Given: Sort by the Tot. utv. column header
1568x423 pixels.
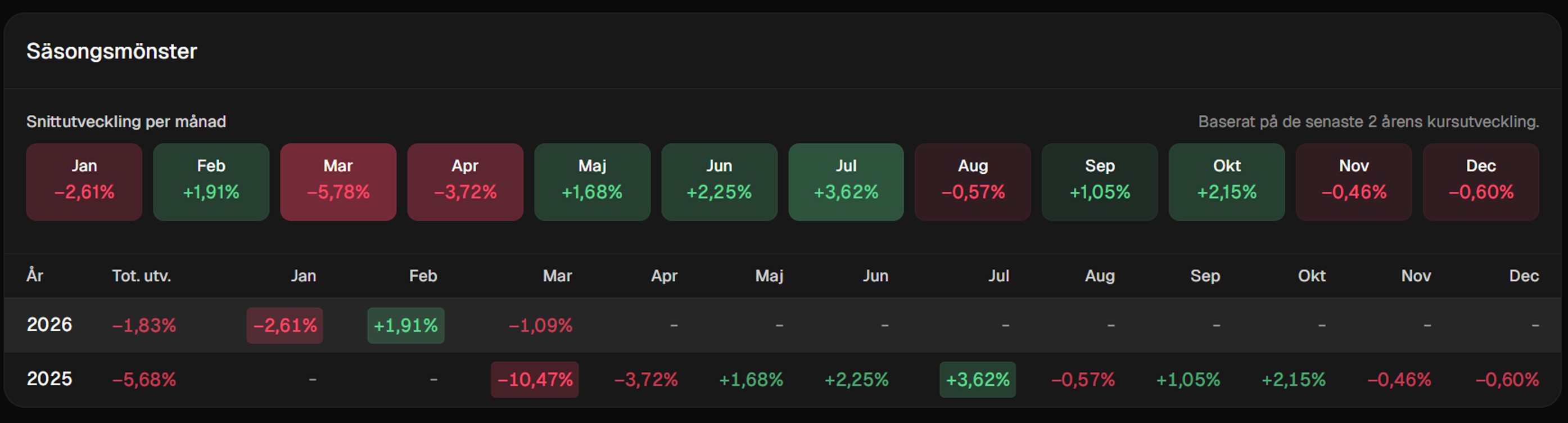Looking at the screenshot, I should (141, 276).
